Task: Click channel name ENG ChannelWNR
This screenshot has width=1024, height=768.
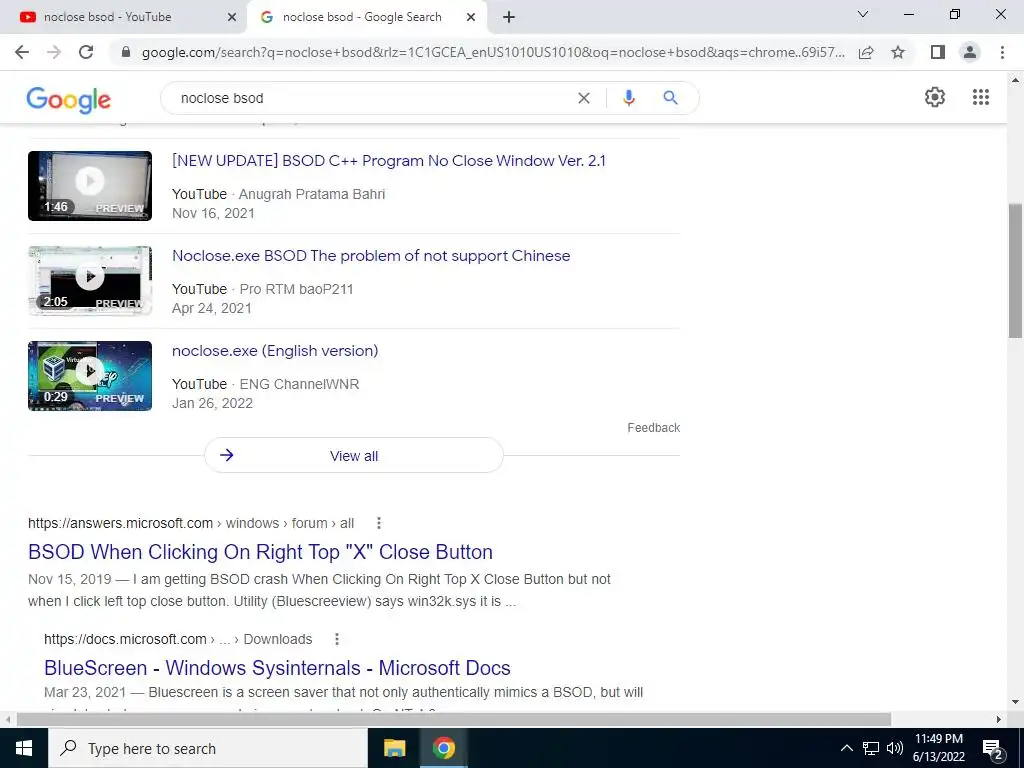Action: (x=300, y=384)
